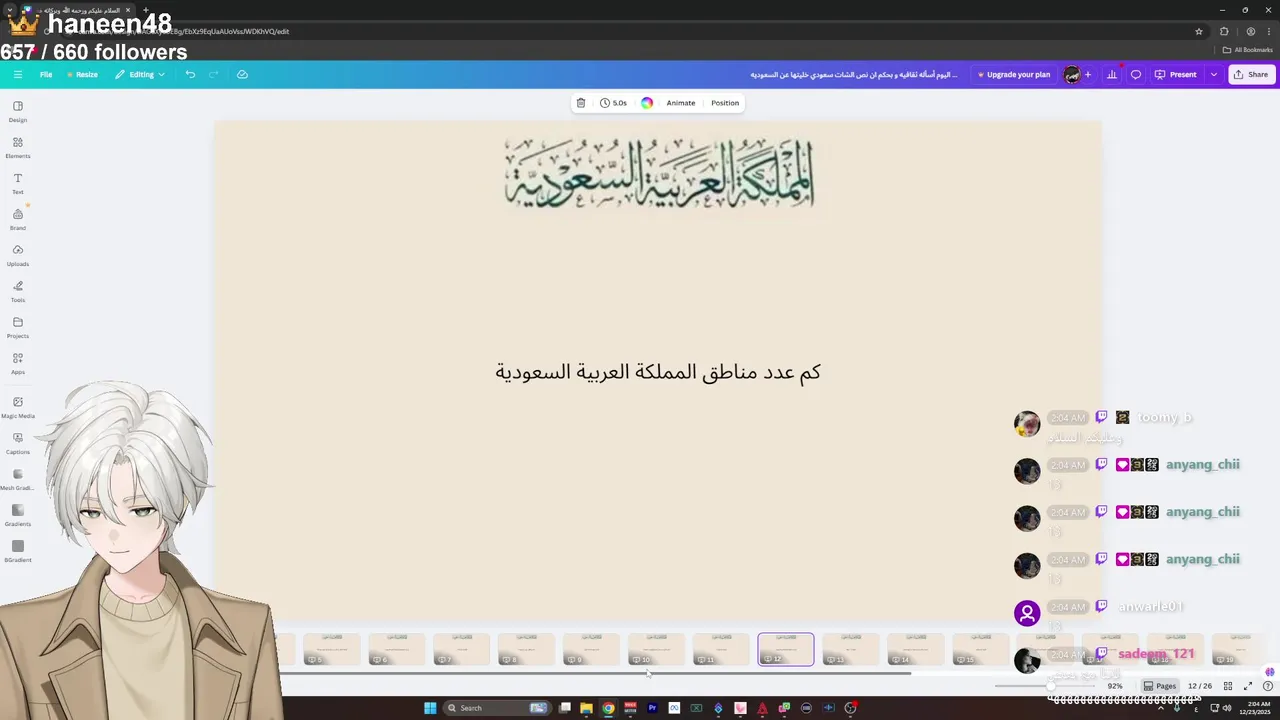Open the File menu
This screenshot has width=1280, height=720.
46,75
